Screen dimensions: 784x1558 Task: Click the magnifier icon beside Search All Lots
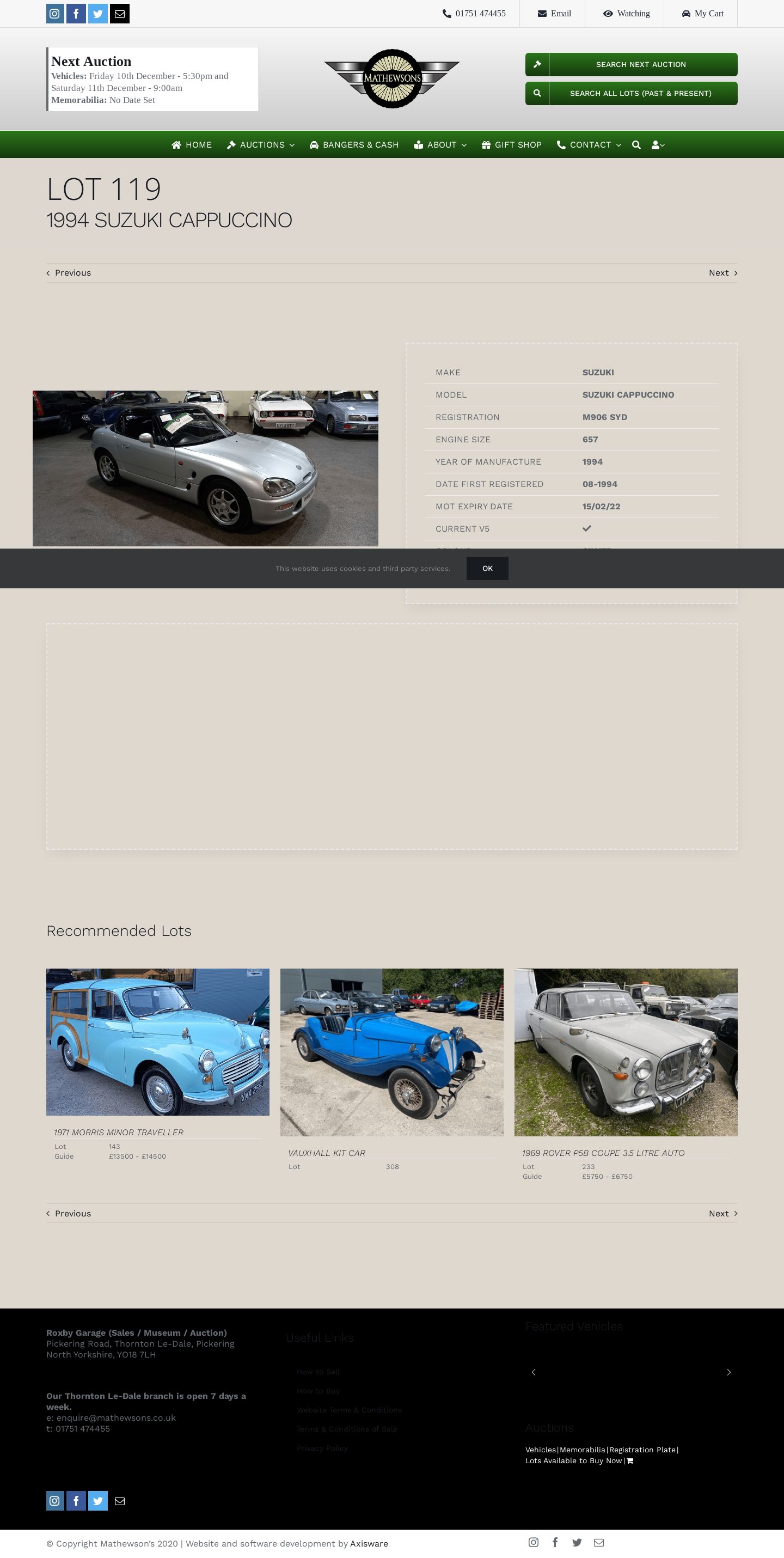537,93
